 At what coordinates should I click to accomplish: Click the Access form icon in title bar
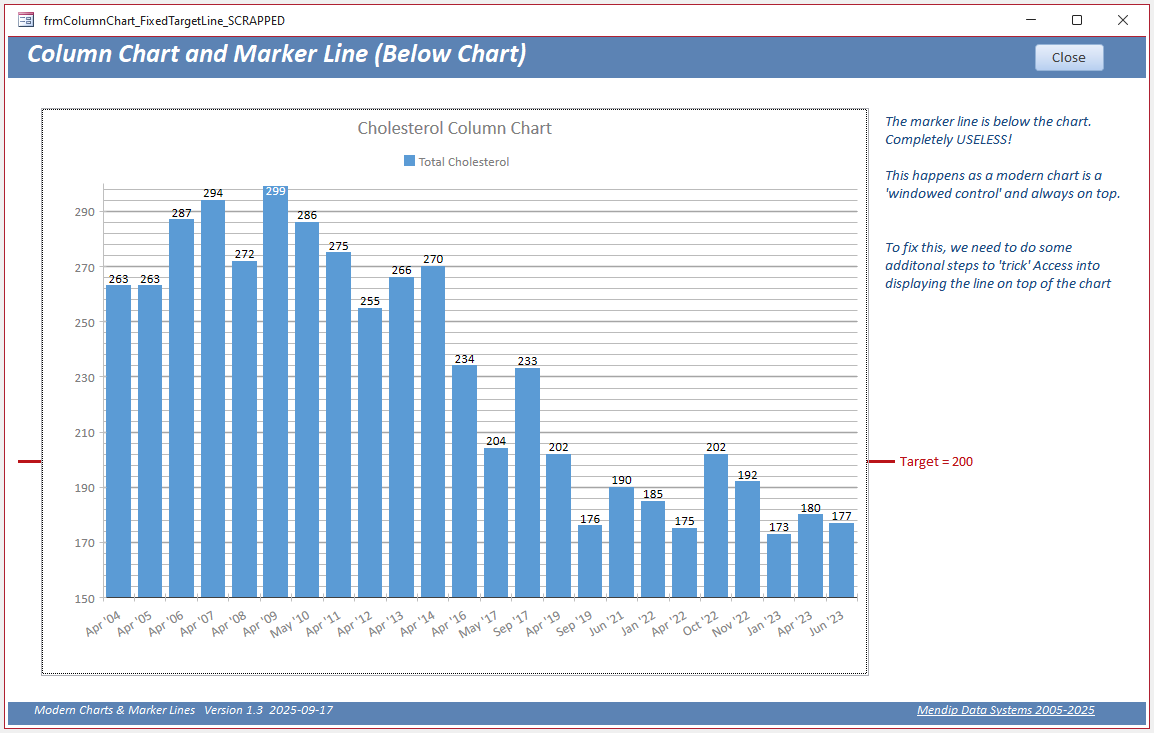(x=26, y=20)
